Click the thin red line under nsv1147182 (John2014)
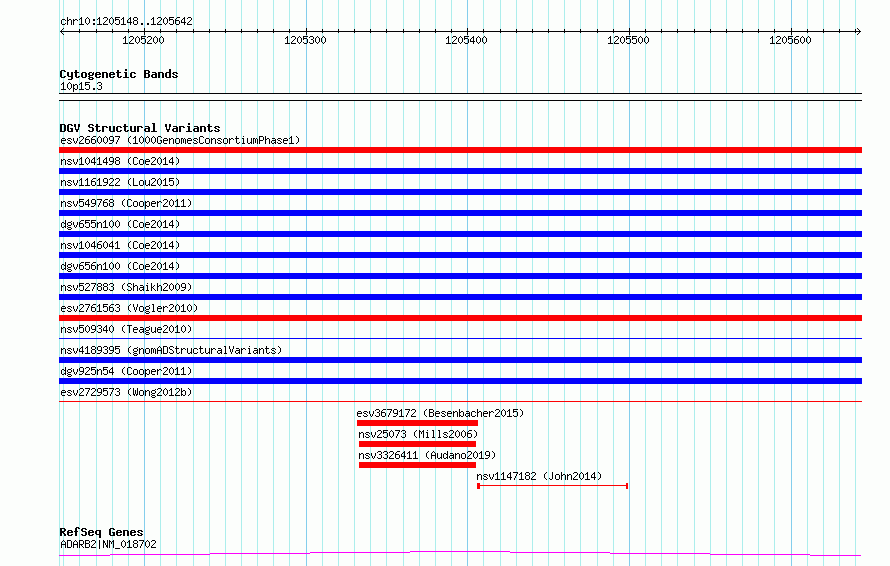This screenshot has width=890, height=566. coord(552,486)
